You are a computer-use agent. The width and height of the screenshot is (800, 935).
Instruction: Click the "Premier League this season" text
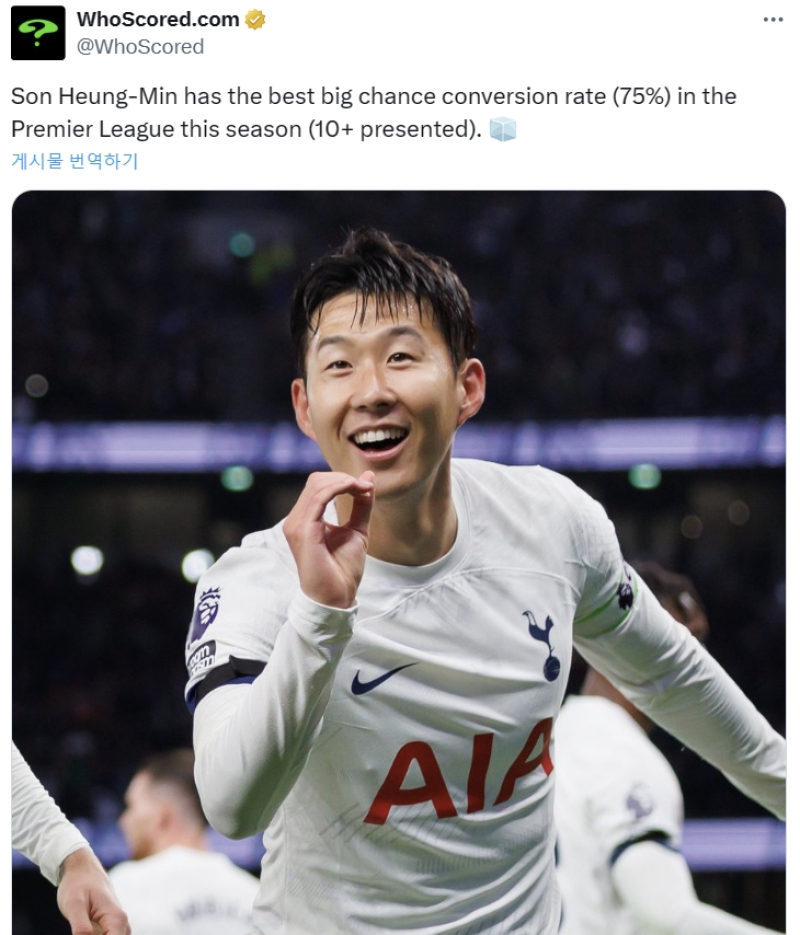(x=157, y=129)
